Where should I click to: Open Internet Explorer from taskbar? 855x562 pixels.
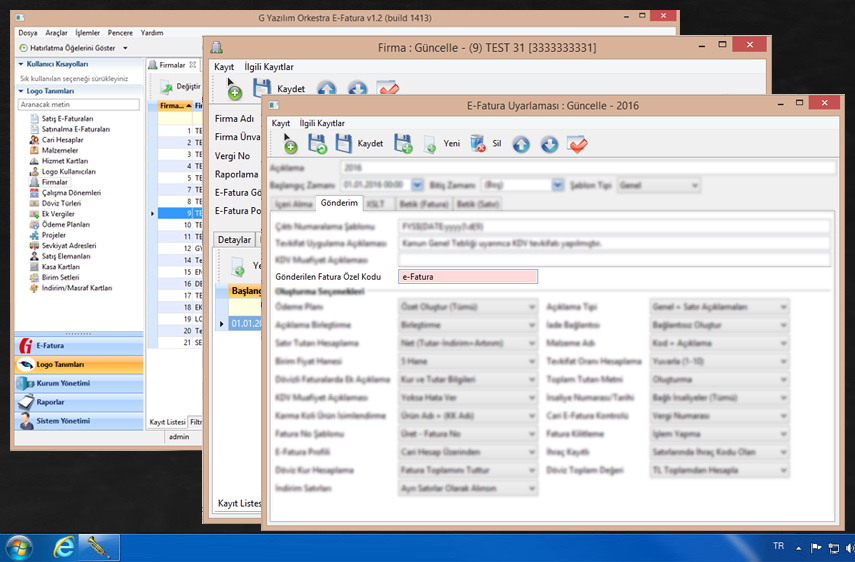[64, 547]
